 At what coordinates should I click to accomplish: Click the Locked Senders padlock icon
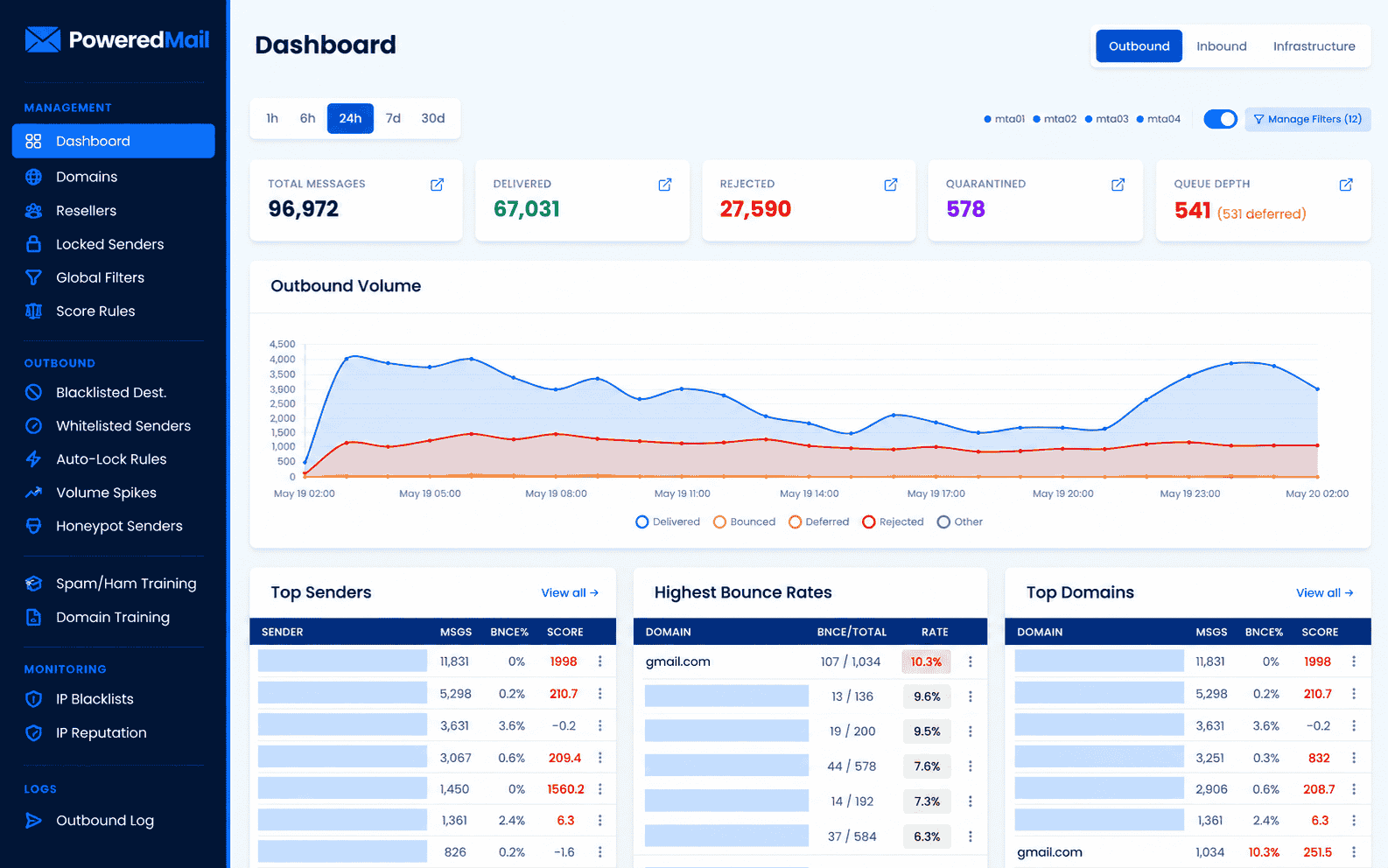[x=33, y=244]
